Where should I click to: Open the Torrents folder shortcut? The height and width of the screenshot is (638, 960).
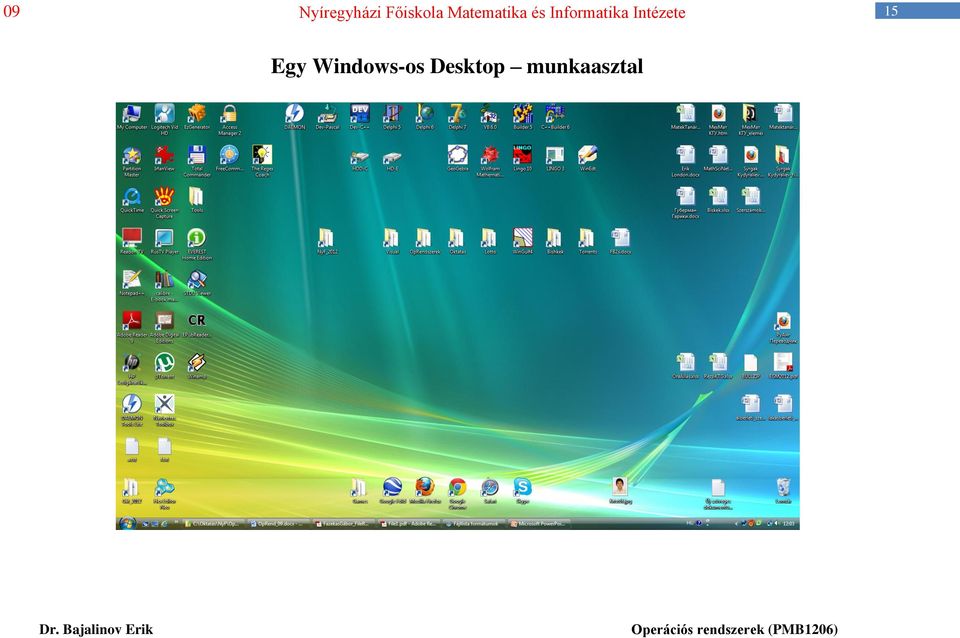point(587,242)
